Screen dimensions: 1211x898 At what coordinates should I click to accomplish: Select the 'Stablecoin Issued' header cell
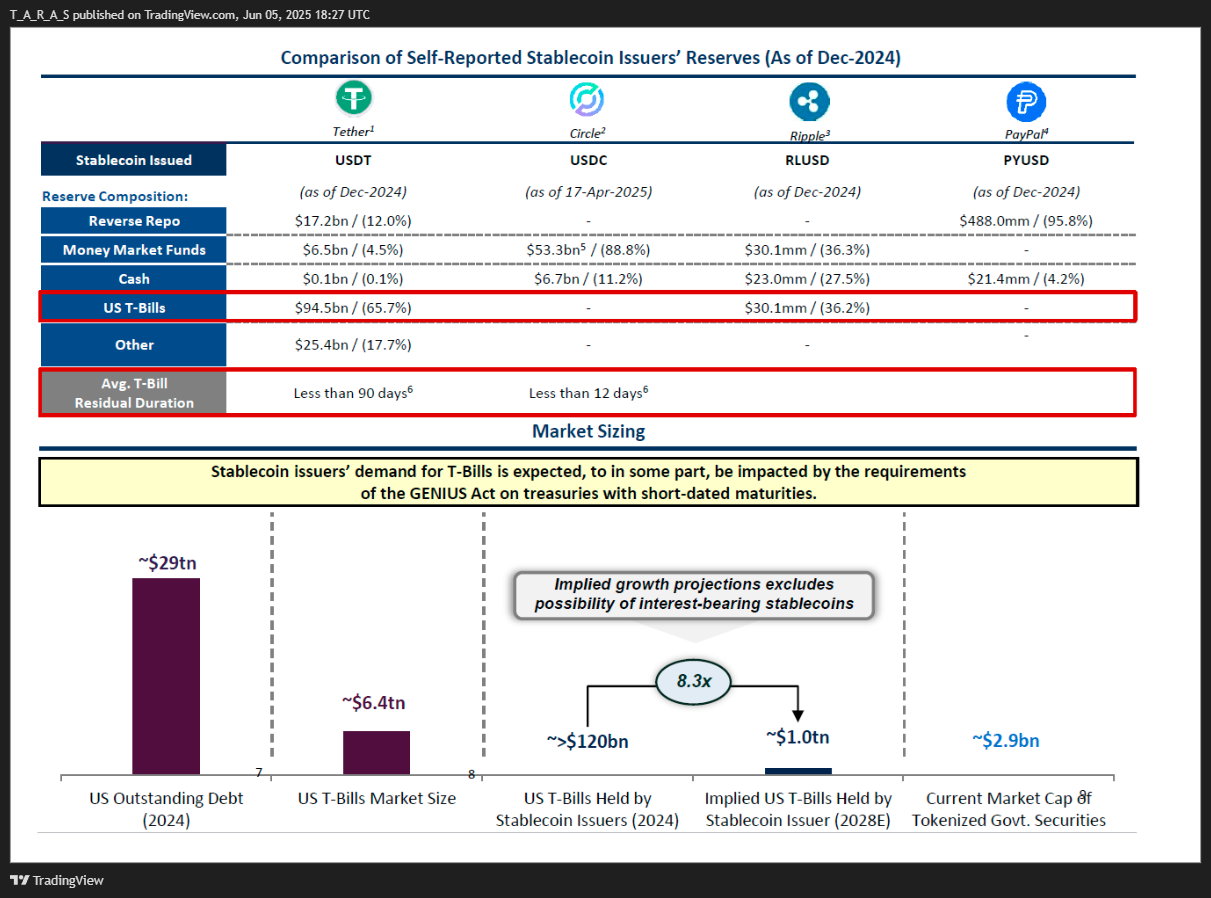(134, 160)
